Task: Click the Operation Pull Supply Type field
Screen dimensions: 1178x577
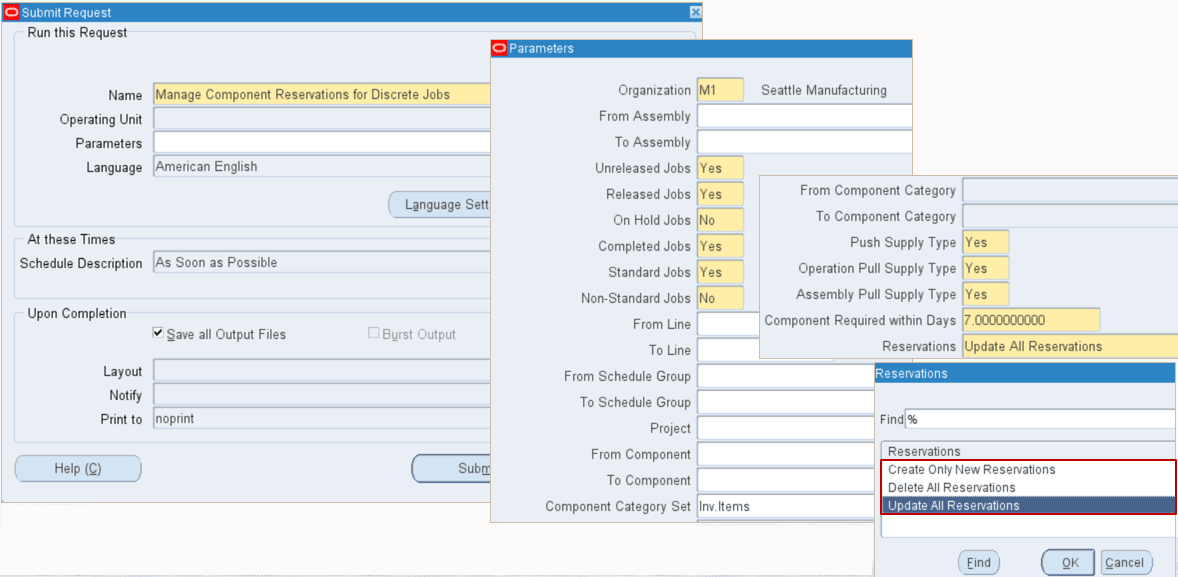Action: 986,268
